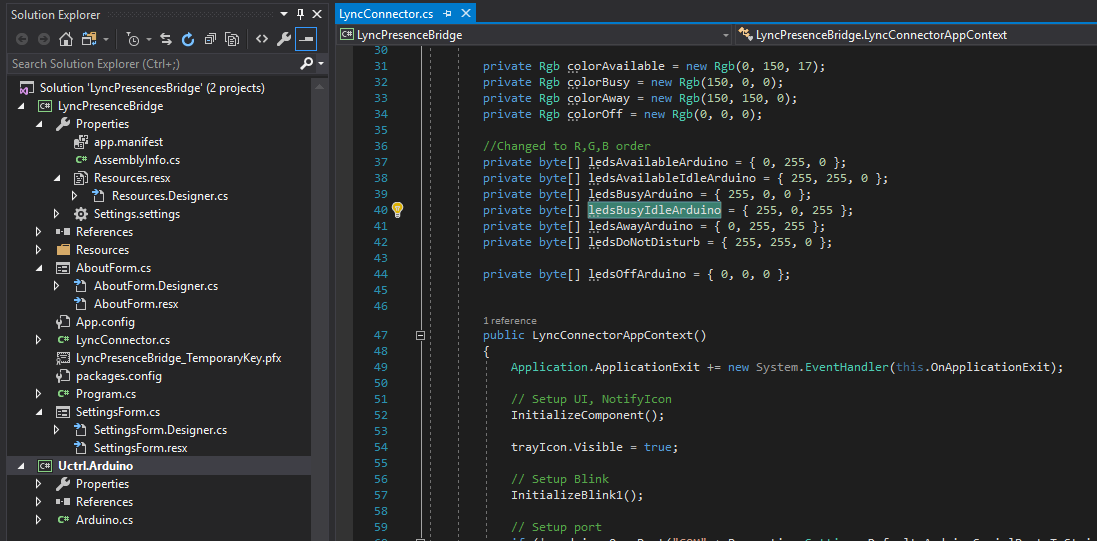The image size is (1097, 541).
Task: Expand the Program.cs node
Action: click(39, 394)
